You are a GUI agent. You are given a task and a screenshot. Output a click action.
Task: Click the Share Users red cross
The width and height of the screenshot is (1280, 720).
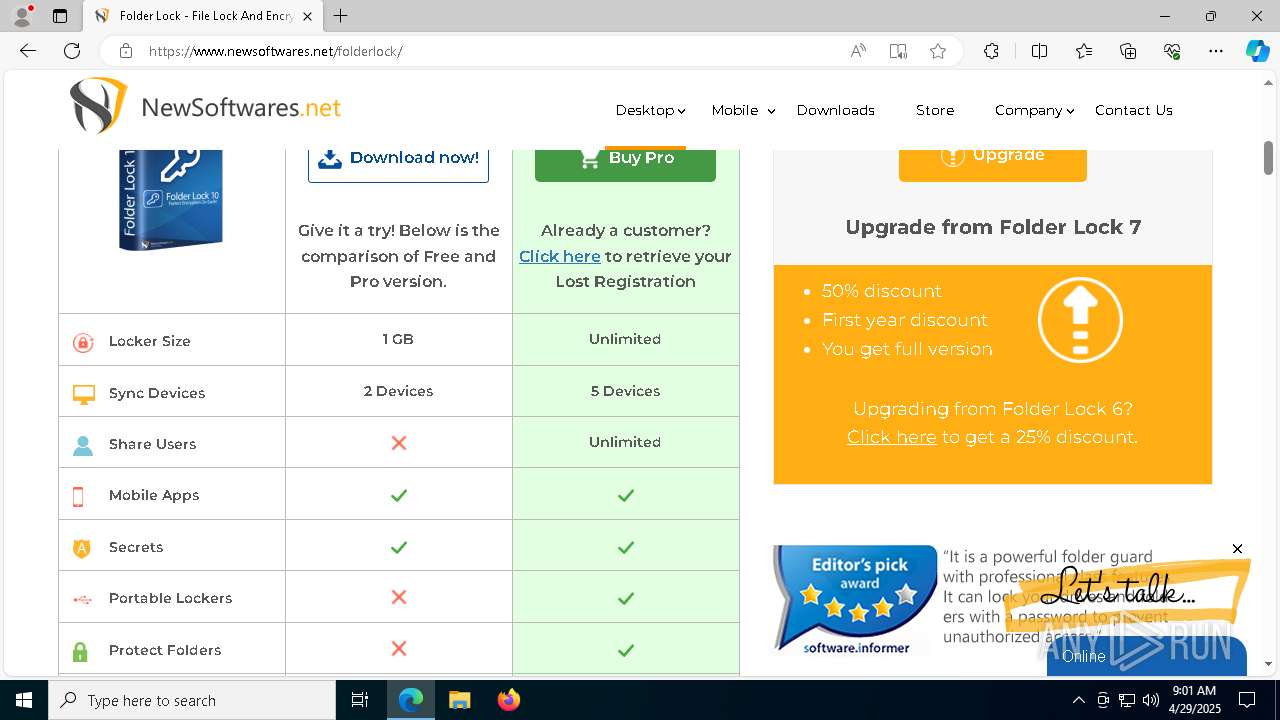pyautogui.click(x=399, y=442)
